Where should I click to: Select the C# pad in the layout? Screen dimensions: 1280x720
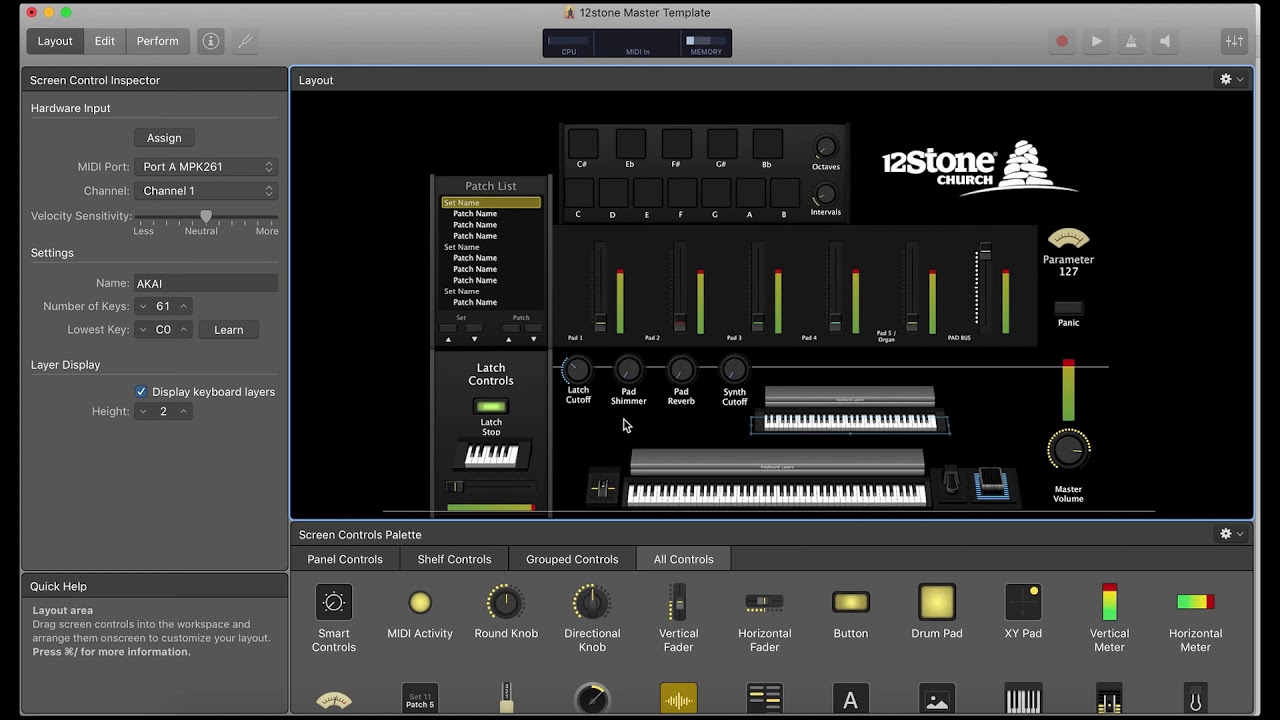582,143
